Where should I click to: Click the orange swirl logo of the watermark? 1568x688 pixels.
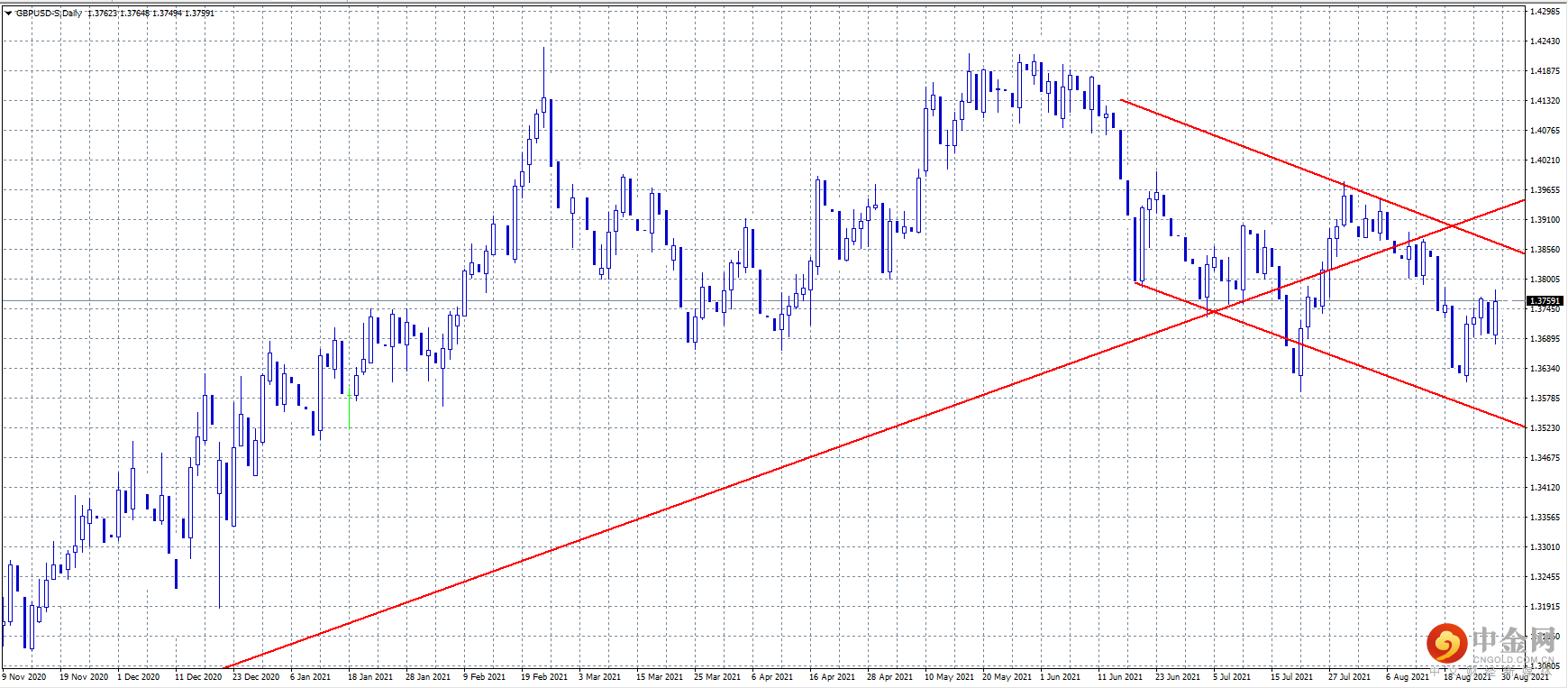pyautogui.click(x=1446, y=644)
